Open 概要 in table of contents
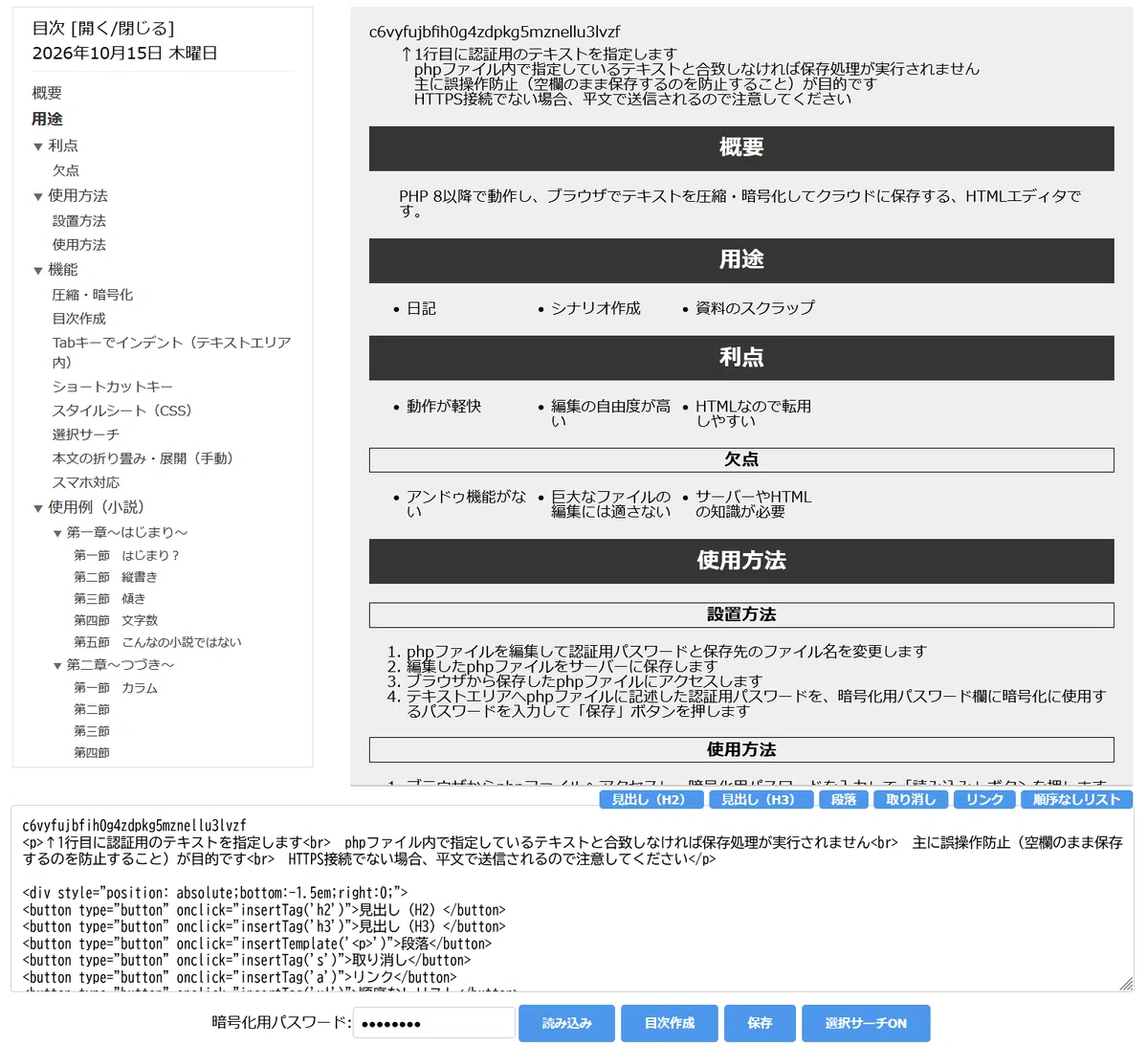 [x=47, y=93]
